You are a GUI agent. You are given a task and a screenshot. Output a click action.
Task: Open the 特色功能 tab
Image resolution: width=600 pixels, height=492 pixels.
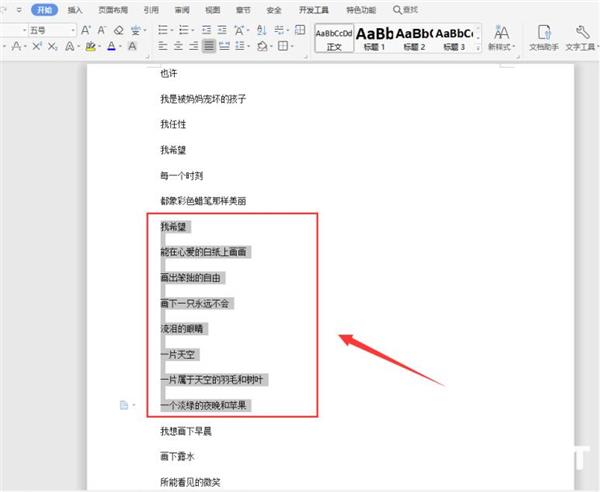click(x=361, y=10)
